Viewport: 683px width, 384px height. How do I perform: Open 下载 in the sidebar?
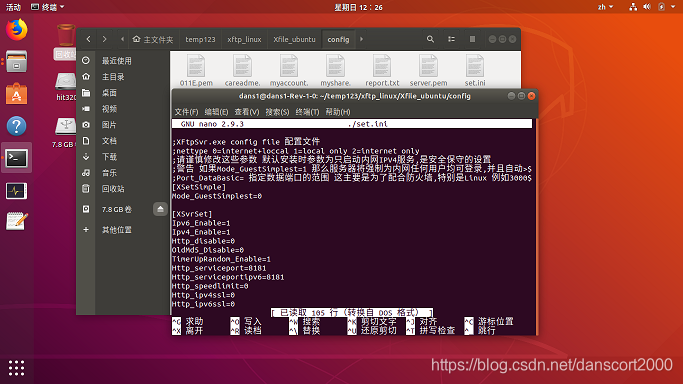click(123, 157)
